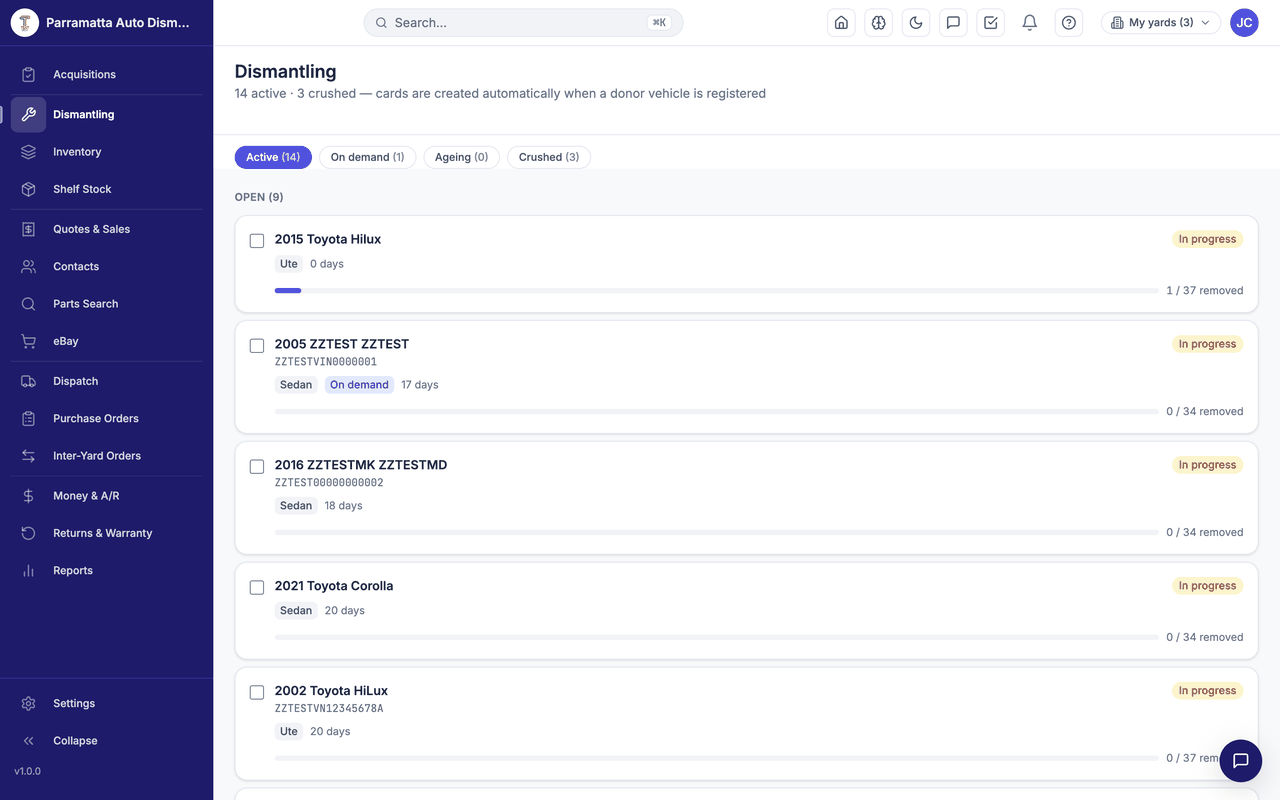Click the "18 days" age label
The height and width of the screenshot is (800, 1280).
pyautogui.click(x=343, y=506)
